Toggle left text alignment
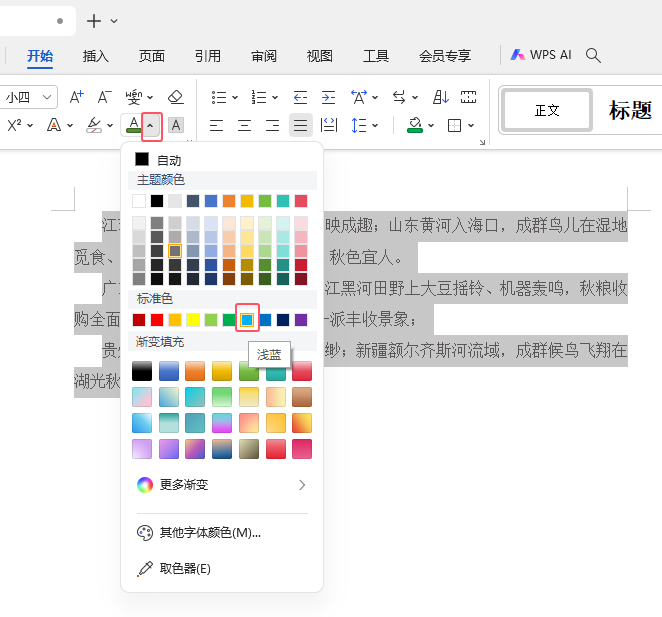Image resolution: width=662 pixels, height=617 pixels. (x=216, y=125)
